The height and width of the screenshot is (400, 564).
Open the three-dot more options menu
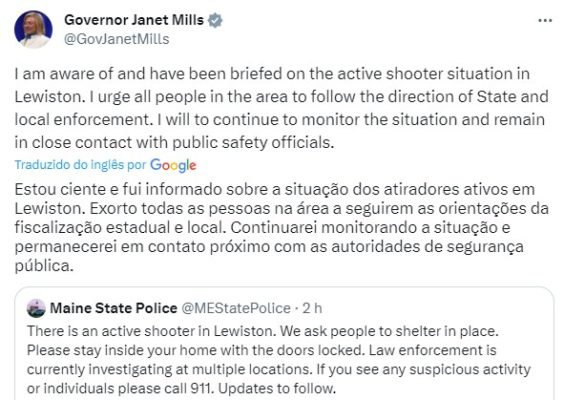coord(545,21)
